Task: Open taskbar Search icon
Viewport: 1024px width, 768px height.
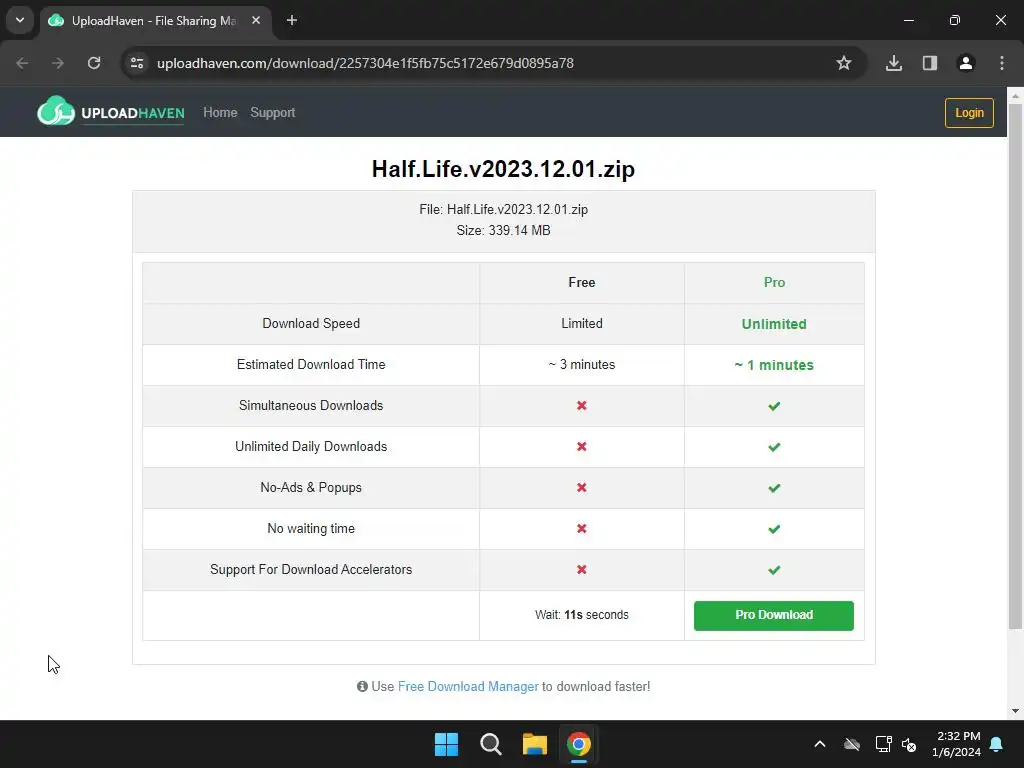Action: 490,744
